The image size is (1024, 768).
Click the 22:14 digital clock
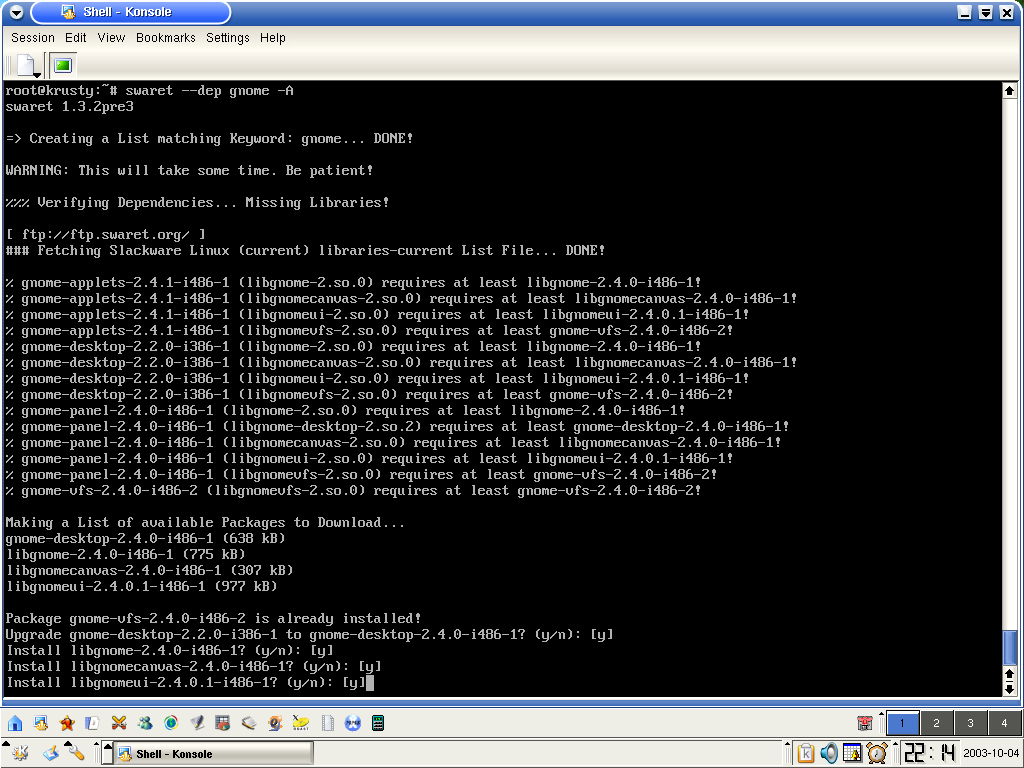(930, 754)
